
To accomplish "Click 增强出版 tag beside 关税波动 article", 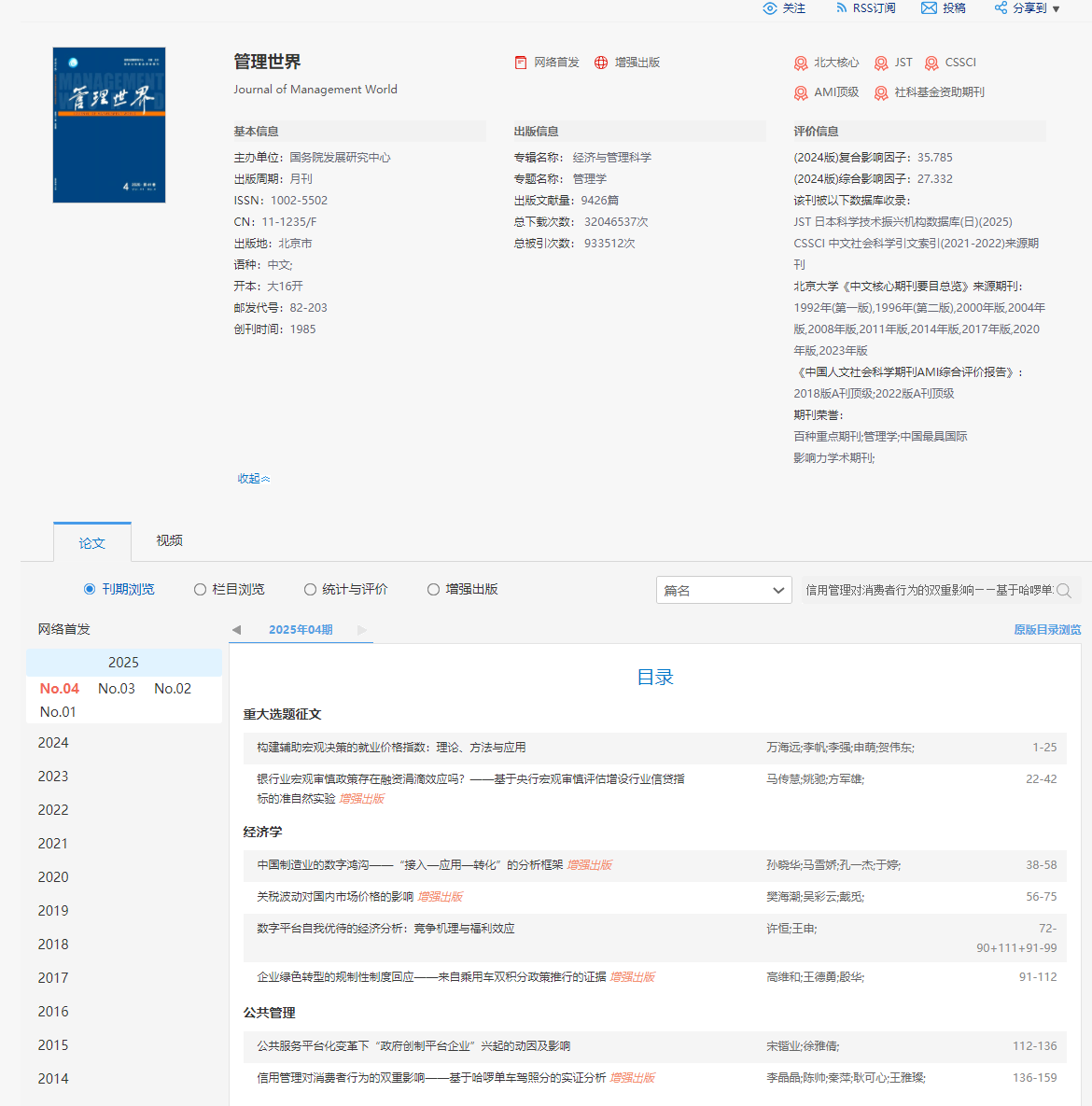I will [x=441, y=897].
